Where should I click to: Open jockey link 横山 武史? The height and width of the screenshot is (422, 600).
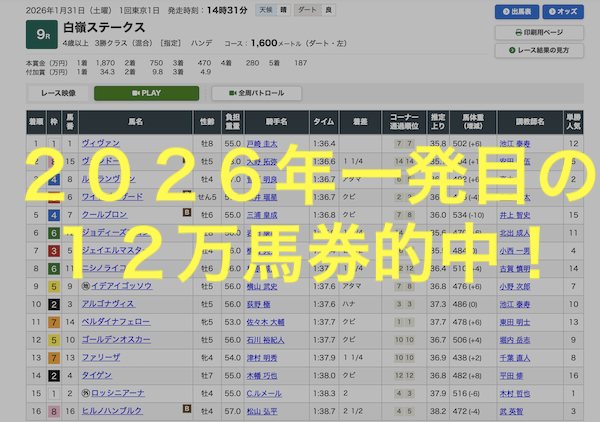click(262, 286)
